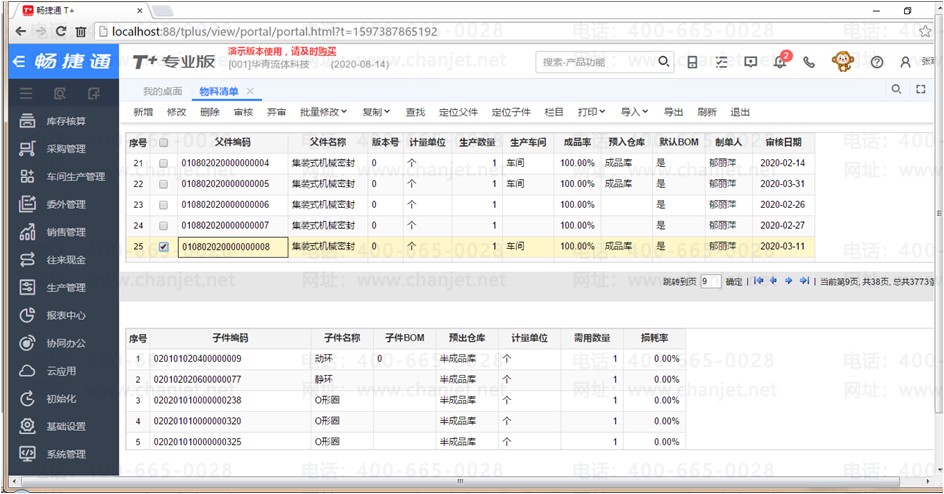
Task: Check the checkbox for row 21
Action: pos(163,162)
